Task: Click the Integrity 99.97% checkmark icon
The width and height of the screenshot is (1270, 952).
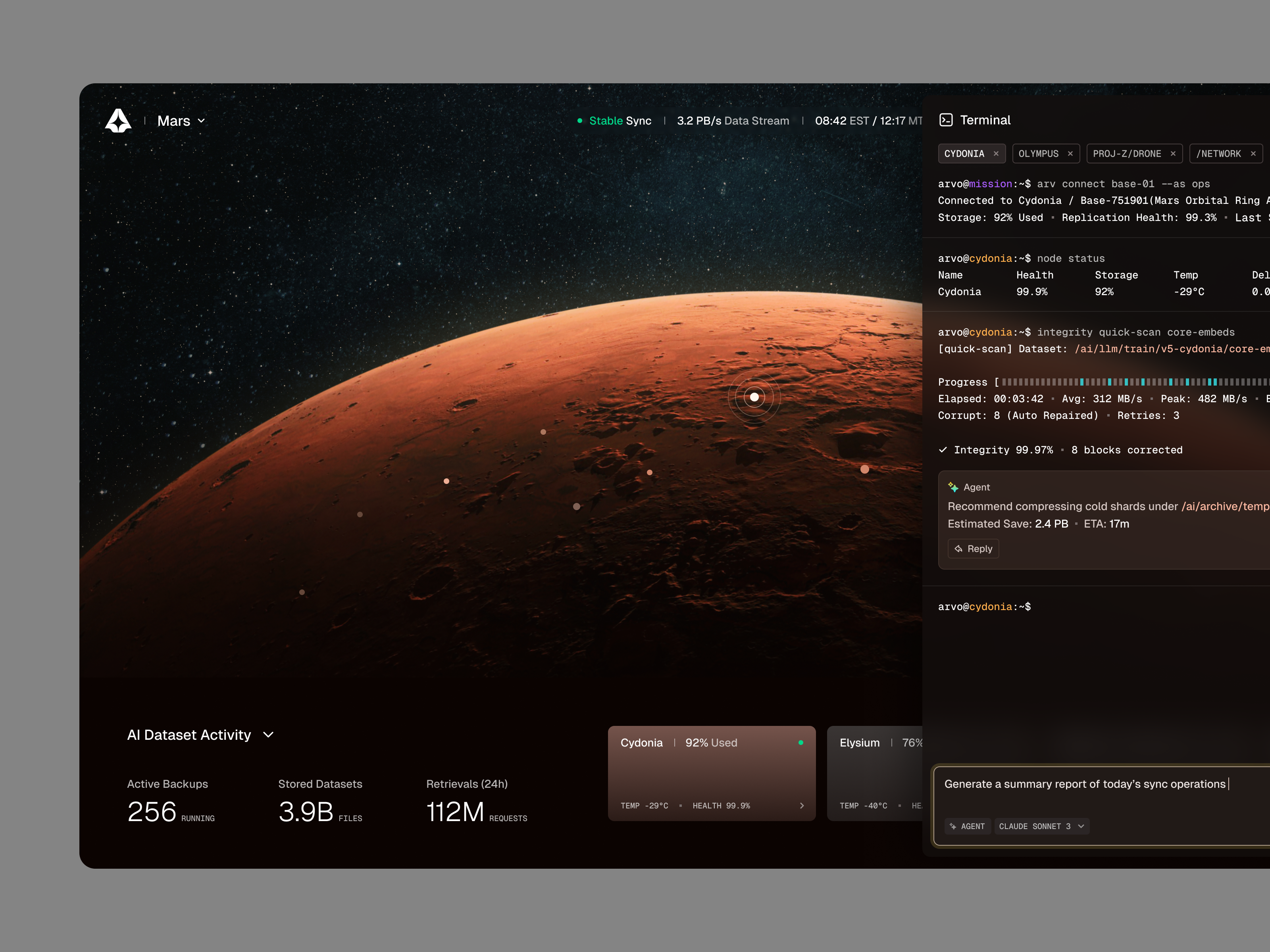Action: point(943,450)
